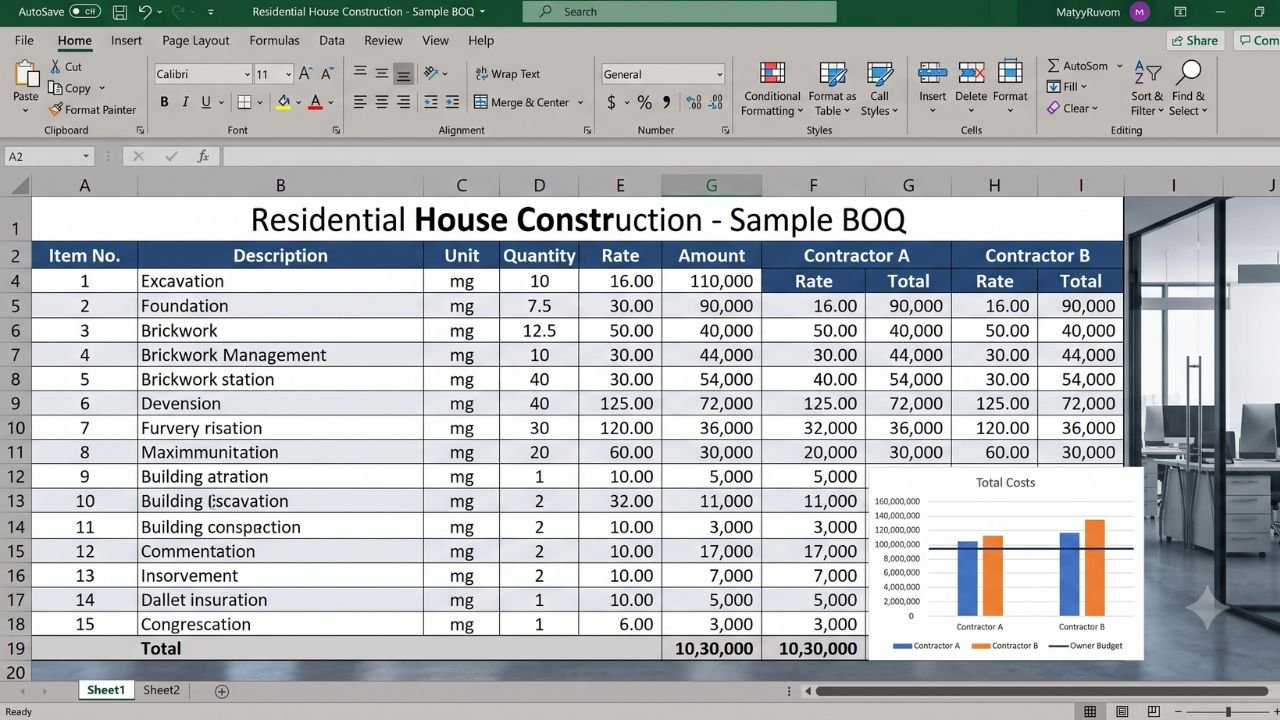The image size is (1280, 720).
Task: Add a new sheet with plus button
Action: coord(222,691)
